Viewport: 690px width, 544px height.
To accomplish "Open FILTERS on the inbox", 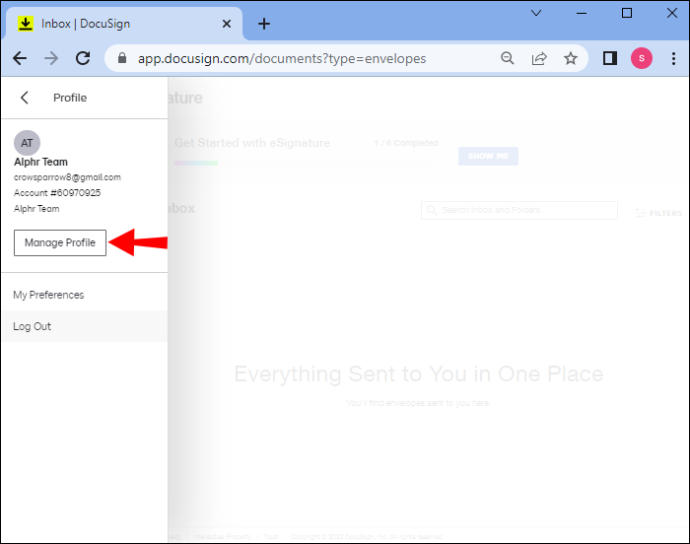I will point(658,213).
